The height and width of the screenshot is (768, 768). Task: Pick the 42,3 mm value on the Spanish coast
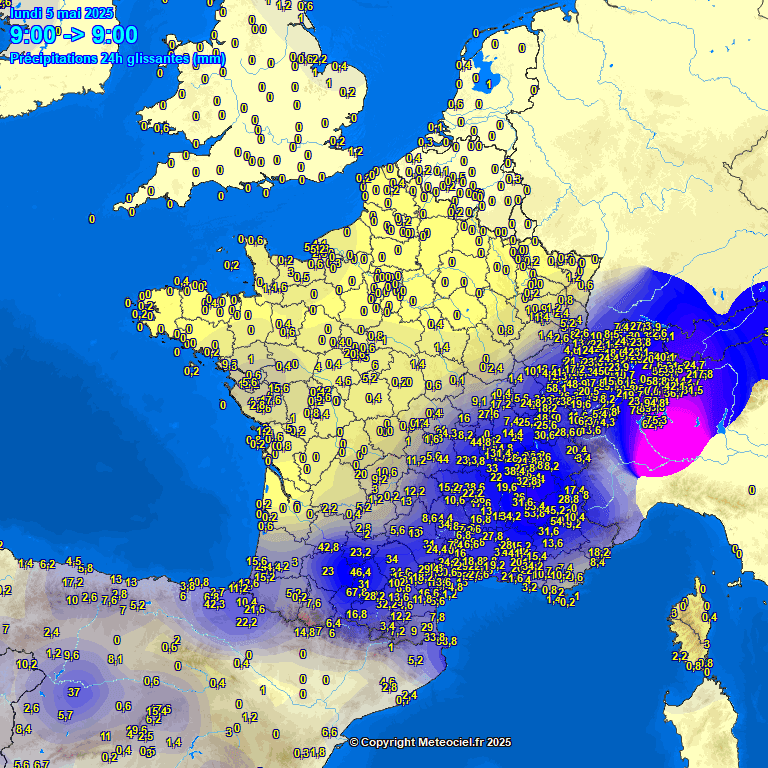pyautogui.click(x=215, y=604)
